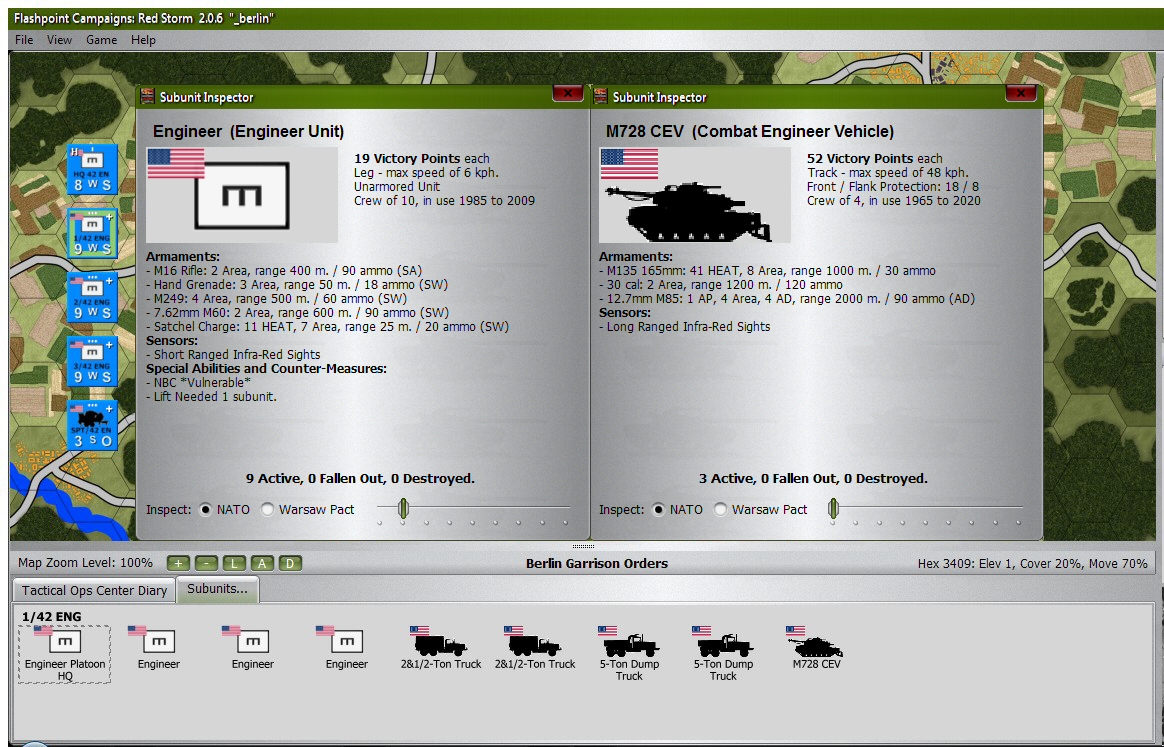Click the M135 165mm armament line
The height and width of the screenshot is (747, 1164).
click(768, 270)
